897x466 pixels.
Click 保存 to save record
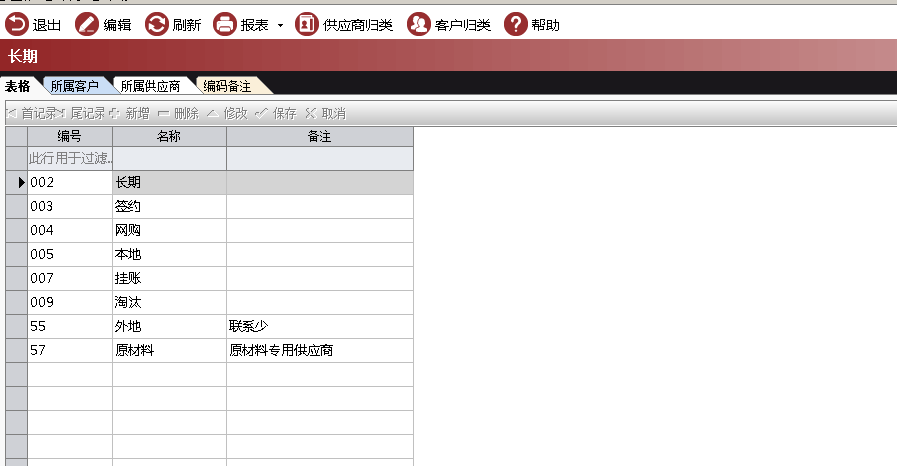pyautogui.click(x=276, y=113)
